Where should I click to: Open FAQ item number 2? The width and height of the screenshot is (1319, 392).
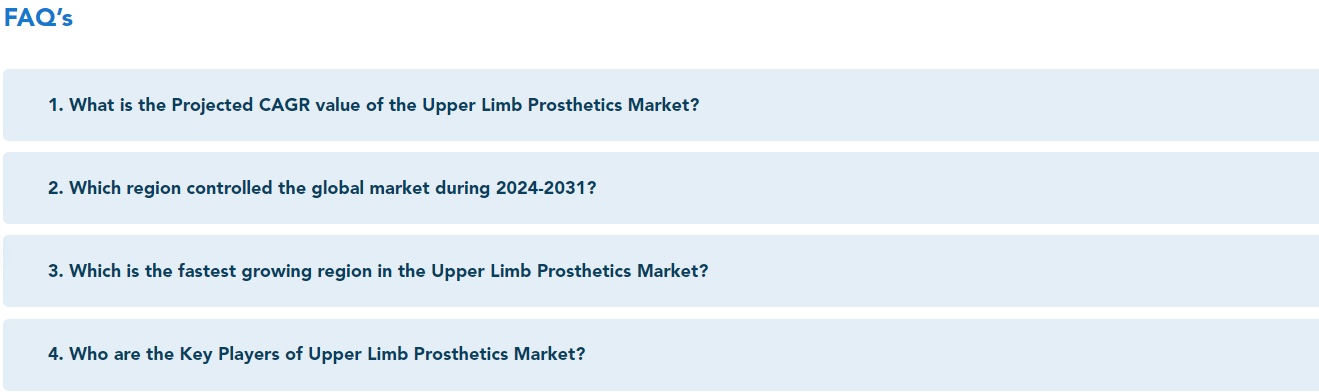[x=661, y=188]
